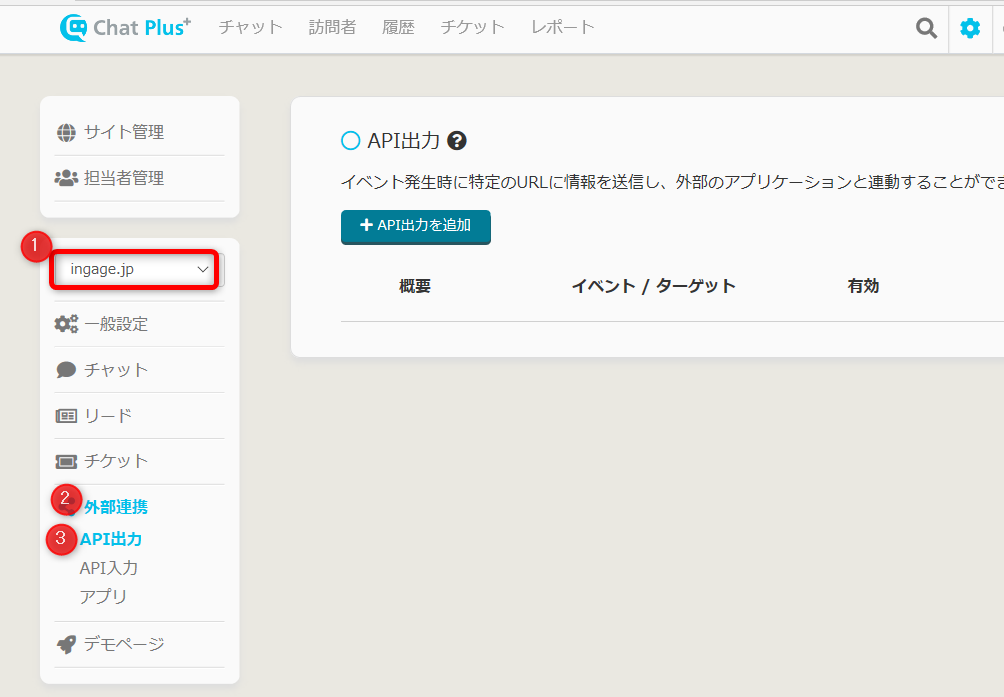Click the ticket icon in the sidebar
The height and width of the screenshot is (697, 1004).
tap(66, 461)
